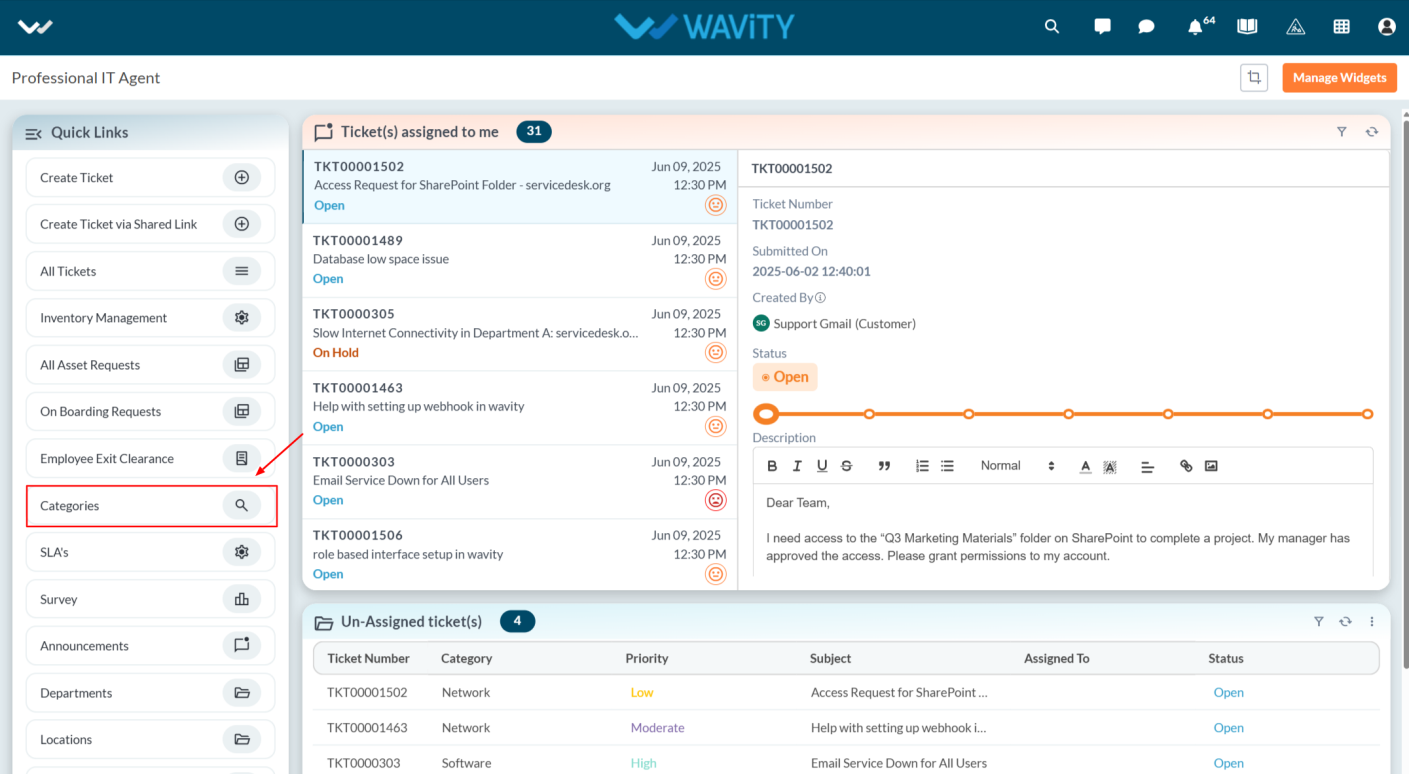Sort by Priority column header

pos(647,658)
